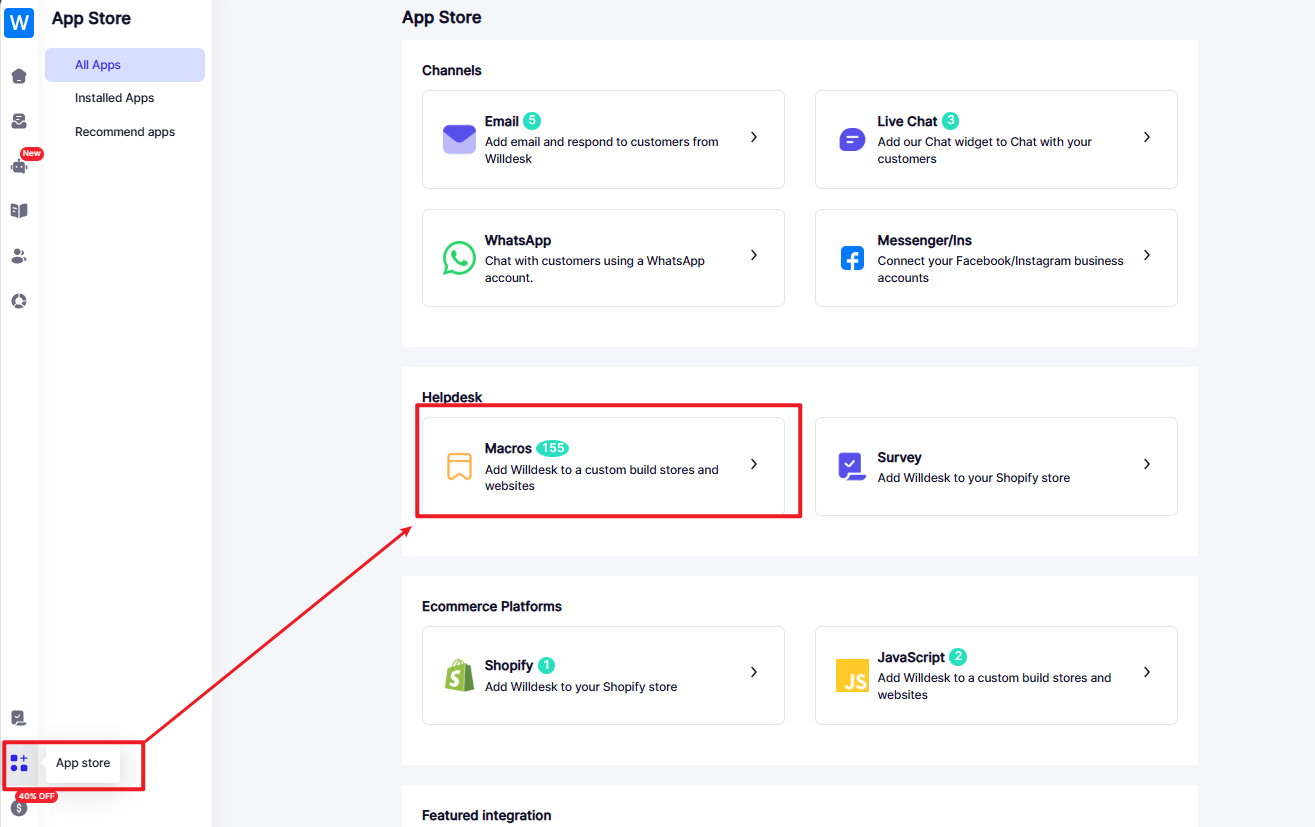Open the 'Messenger/Ins' card title
Screen dimensions: 1315x827
(x=925, y=240)
